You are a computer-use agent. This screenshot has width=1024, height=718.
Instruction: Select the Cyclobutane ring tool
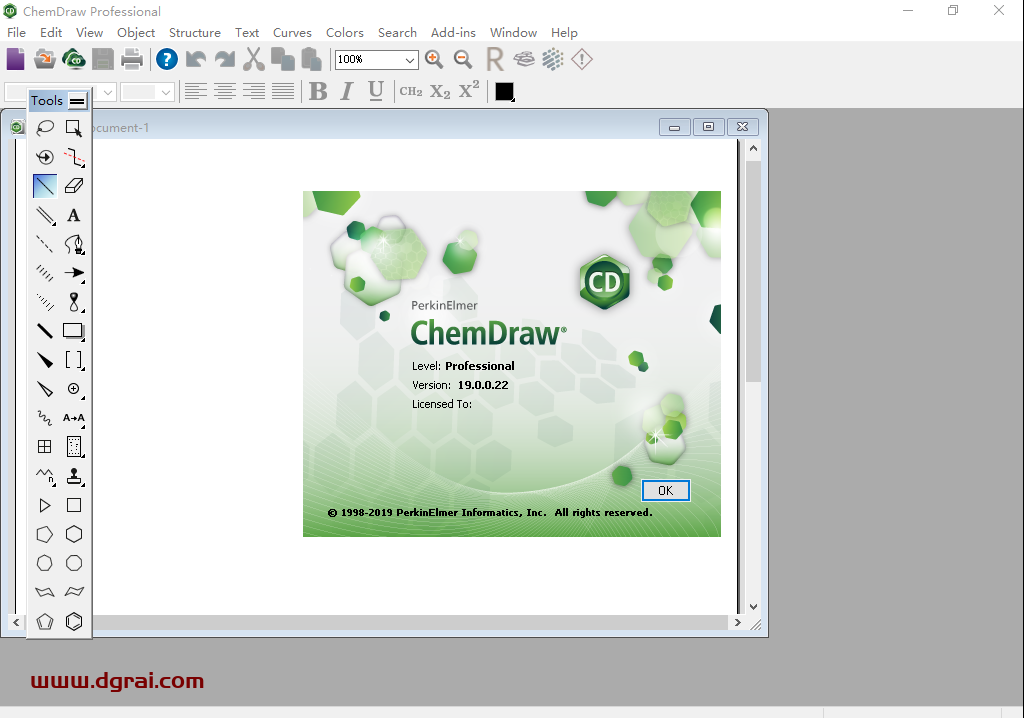(x=74, y=505)
